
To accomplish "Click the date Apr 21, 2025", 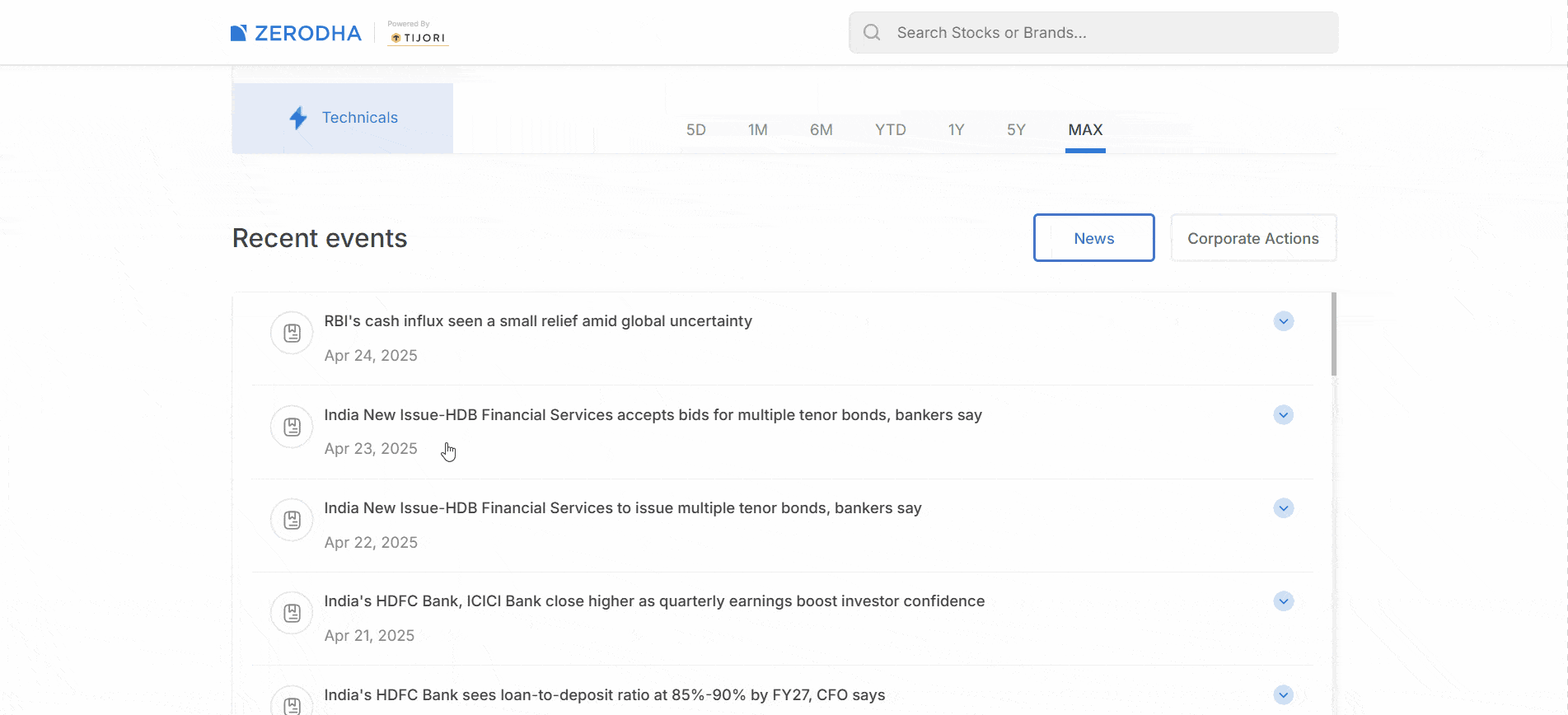I will pyautogui.click(x=369, y=636).
